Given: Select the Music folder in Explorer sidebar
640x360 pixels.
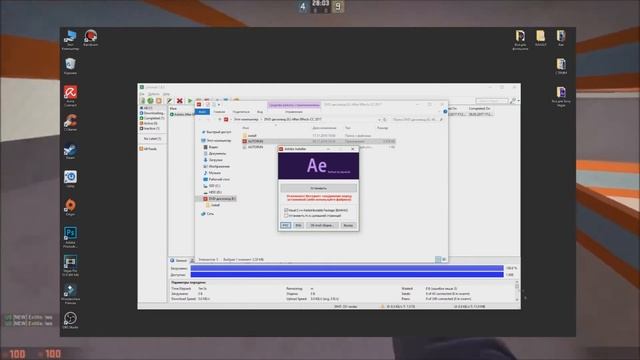Looking at the screenshot, I should point(212,173).
